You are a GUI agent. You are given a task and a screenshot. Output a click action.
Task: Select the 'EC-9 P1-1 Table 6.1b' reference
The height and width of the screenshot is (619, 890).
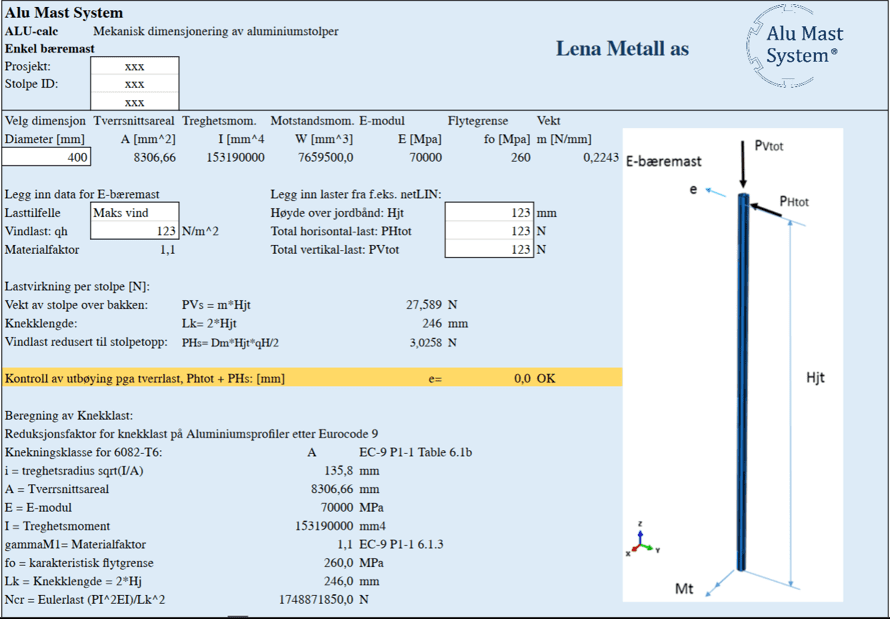click(415, 452)
